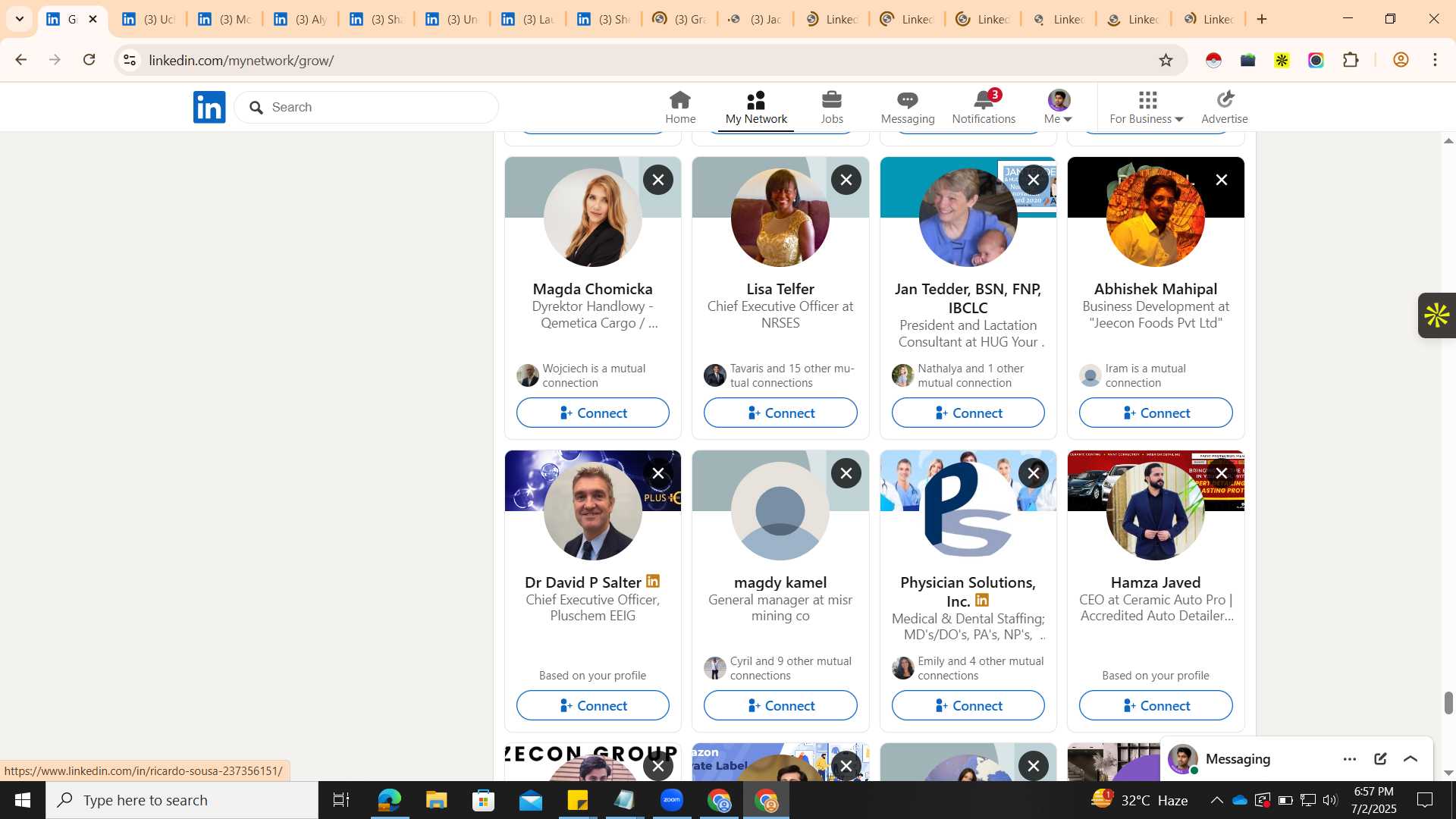The width and height of the screenshot is (1456, 819).
Task: Open Chrome three-dot menu
Action: (1435, 60)
